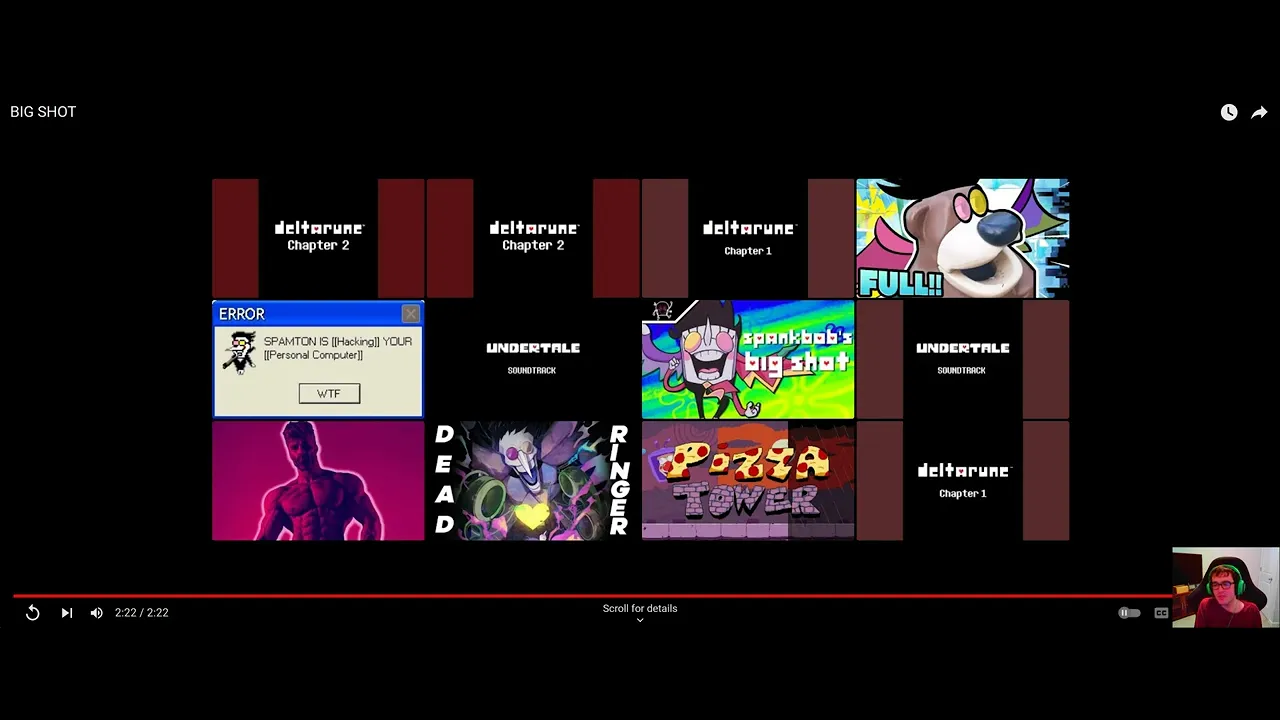Screen dimensions: 1280x720
Task: Skip to the next video
Action: click(x=66, y=613)
